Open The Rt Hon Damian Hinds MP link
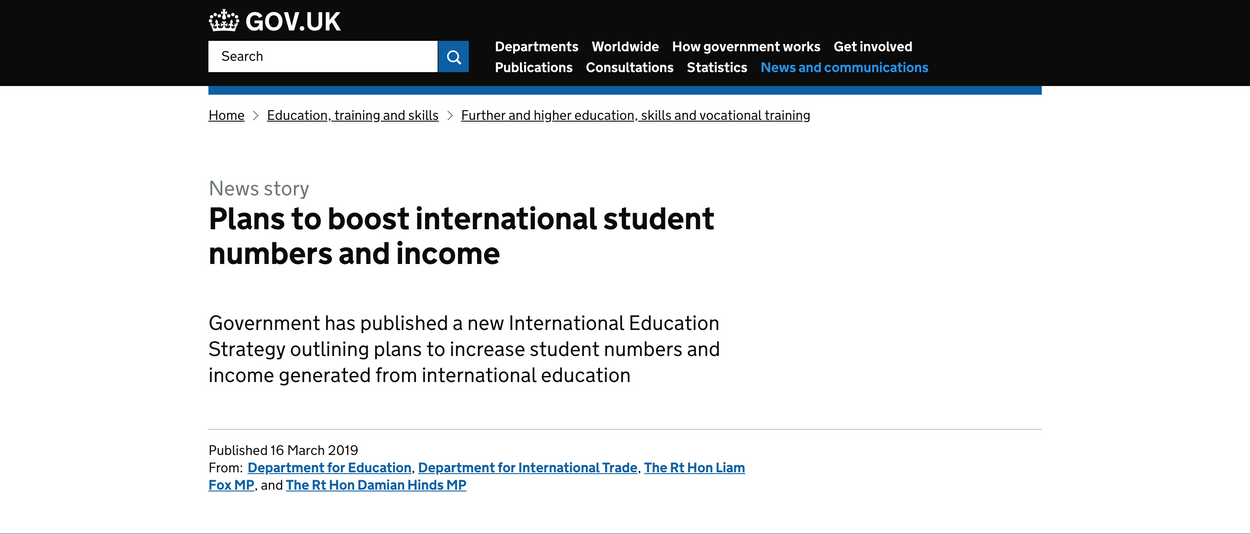The height and width of the screenshot is (534, 1250). pyautogui.click(x=376, y=486)
